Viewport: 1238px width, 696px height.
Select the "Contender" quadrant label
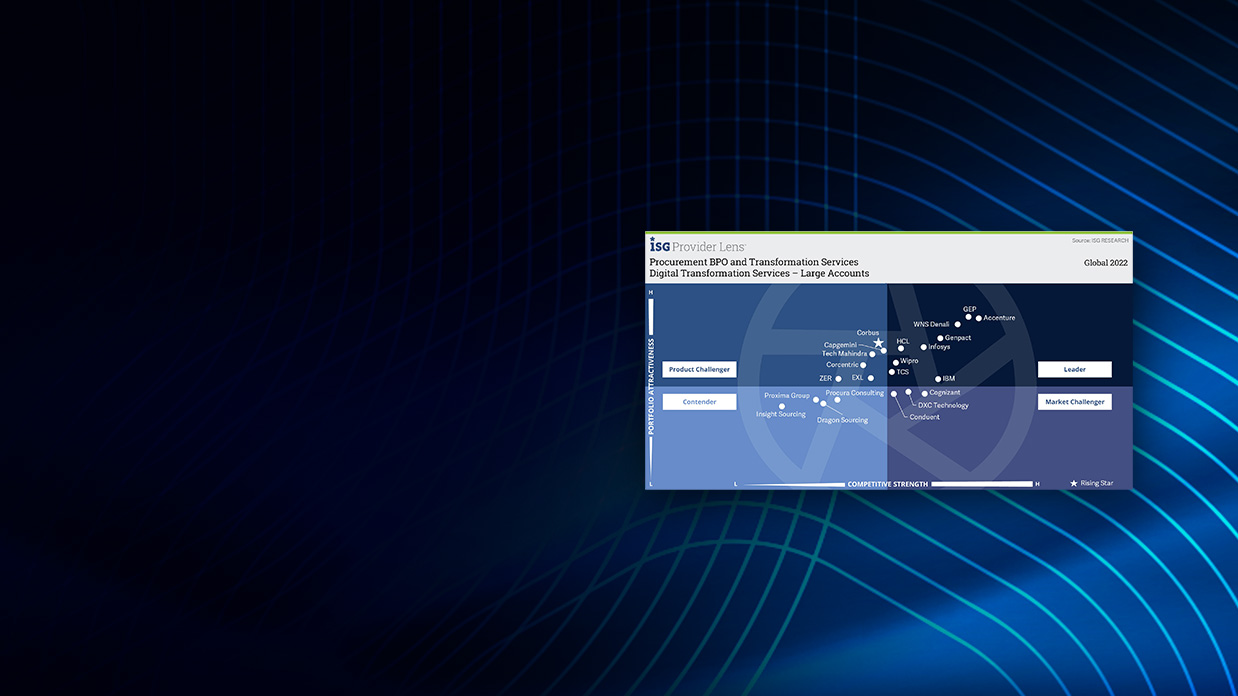click(x=699, y=402)
